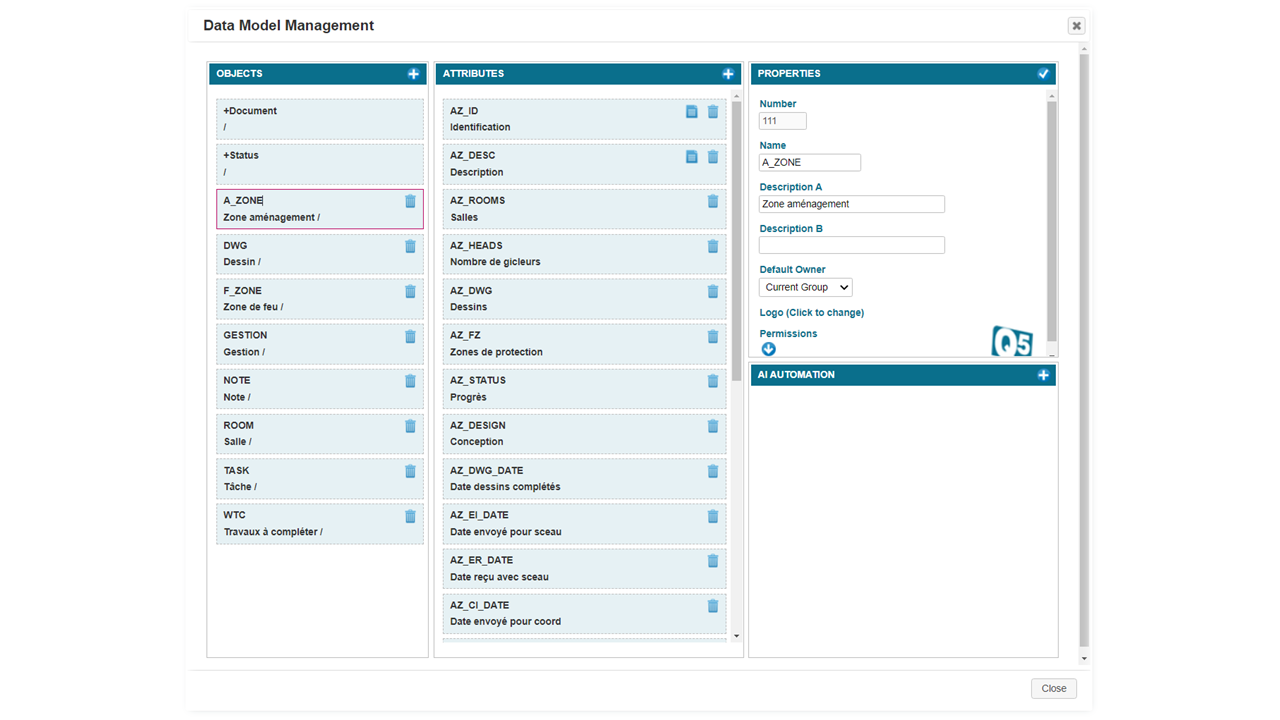Image resolution: width=1280 pixels, height=720 pixels.
Task: Select the GESTION object row
Action: (320, 344)
